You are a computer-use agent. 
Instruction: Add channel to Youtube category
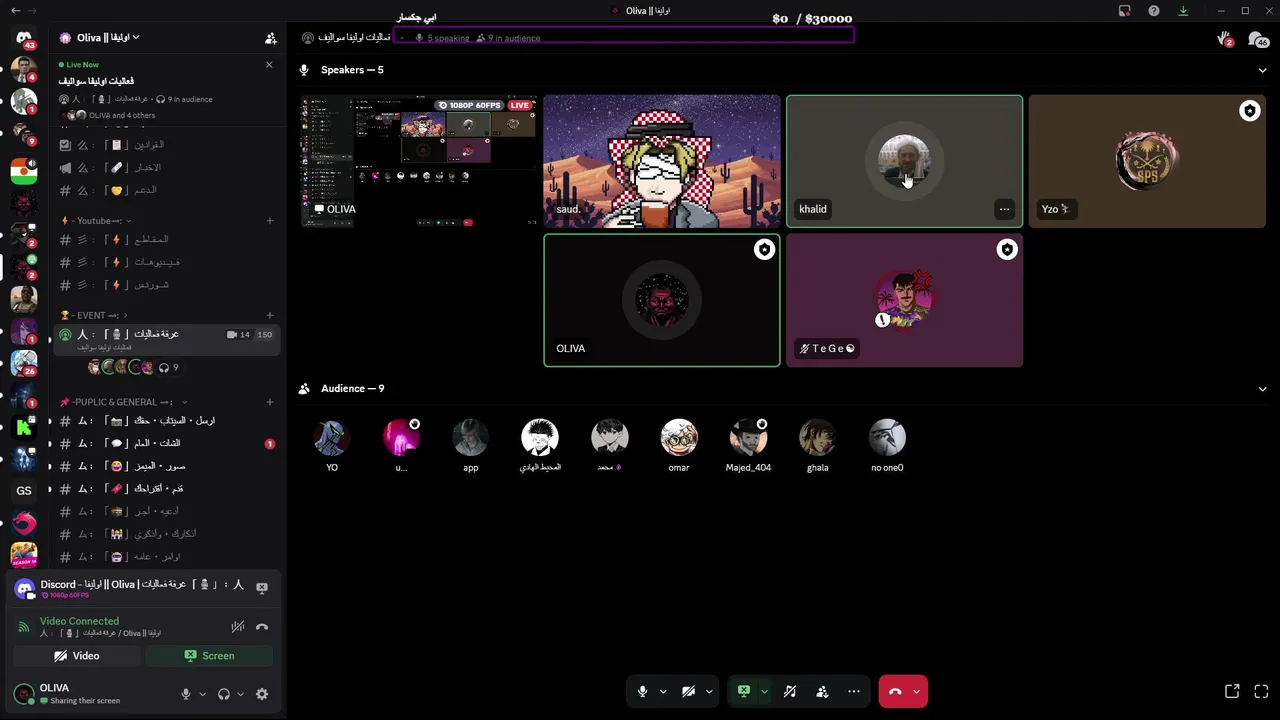pos(270,220)
